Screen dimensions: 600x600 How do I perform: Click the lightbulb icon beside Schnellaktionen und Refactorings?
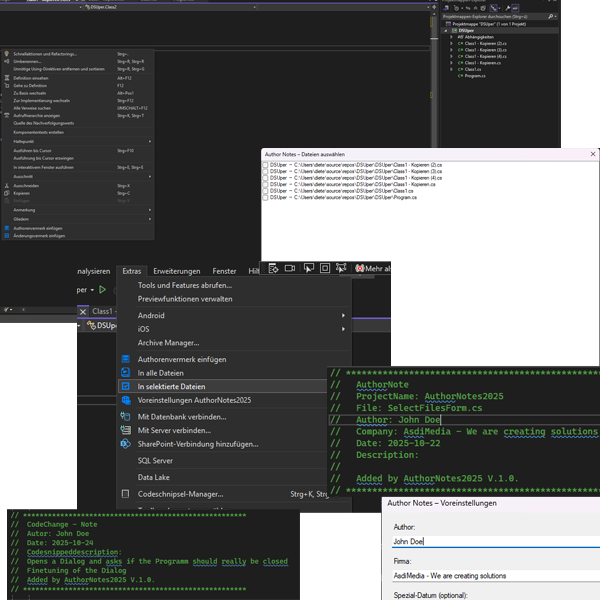(x=7, y=54)
